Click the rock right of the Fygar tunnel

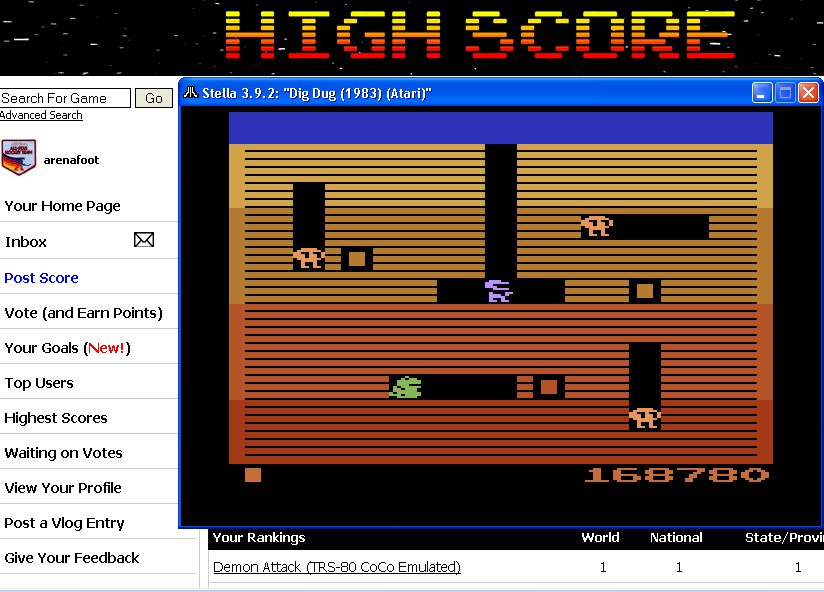549,387
